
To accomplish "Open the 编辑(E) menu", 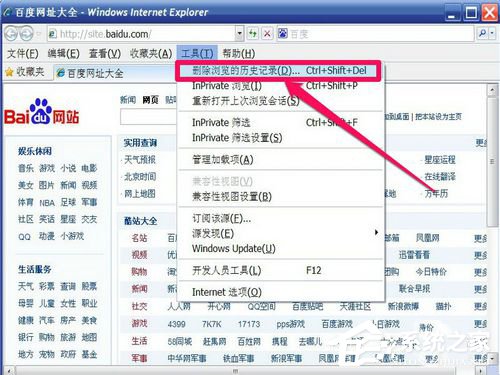I will pyautogui.click(x=63, y=53).
